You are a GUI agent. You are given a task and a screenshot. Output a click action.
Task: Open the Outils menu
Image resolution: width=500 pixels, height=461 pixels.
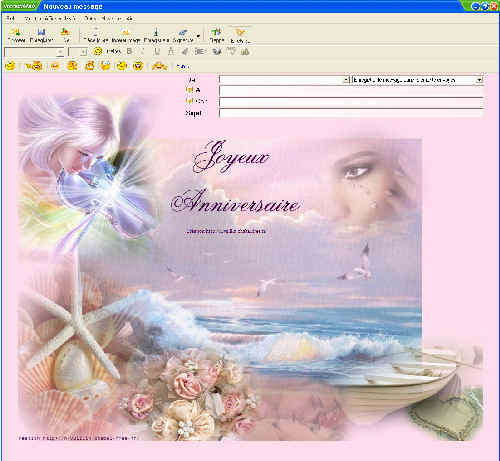pos(90,18)
